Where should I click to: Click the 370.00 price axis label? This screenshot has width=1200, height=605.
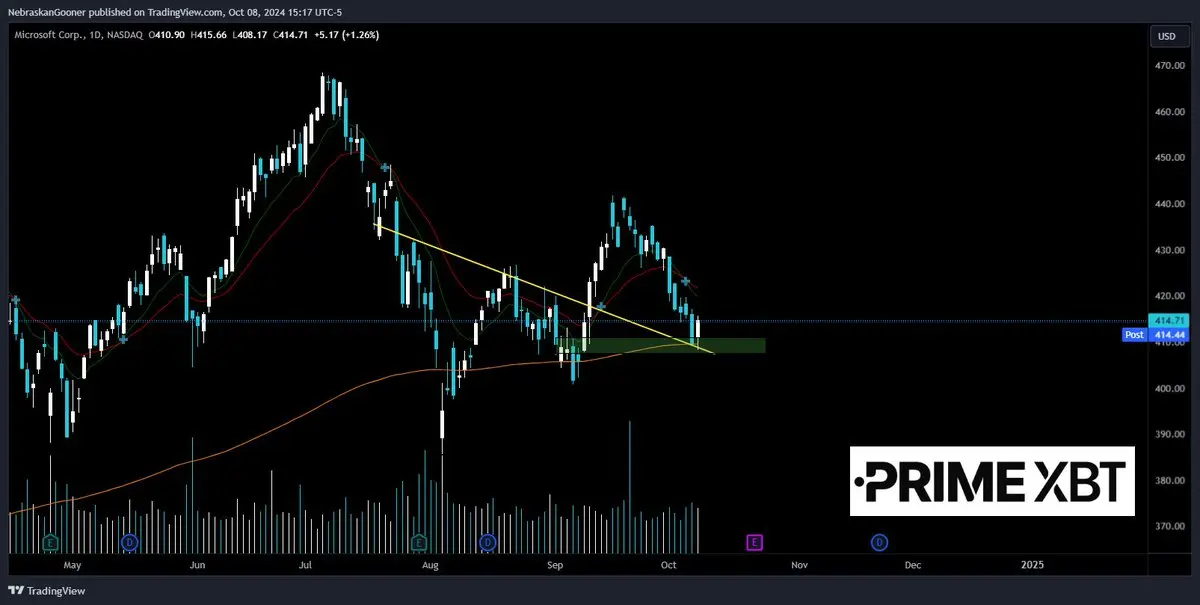pos(1168,527)
